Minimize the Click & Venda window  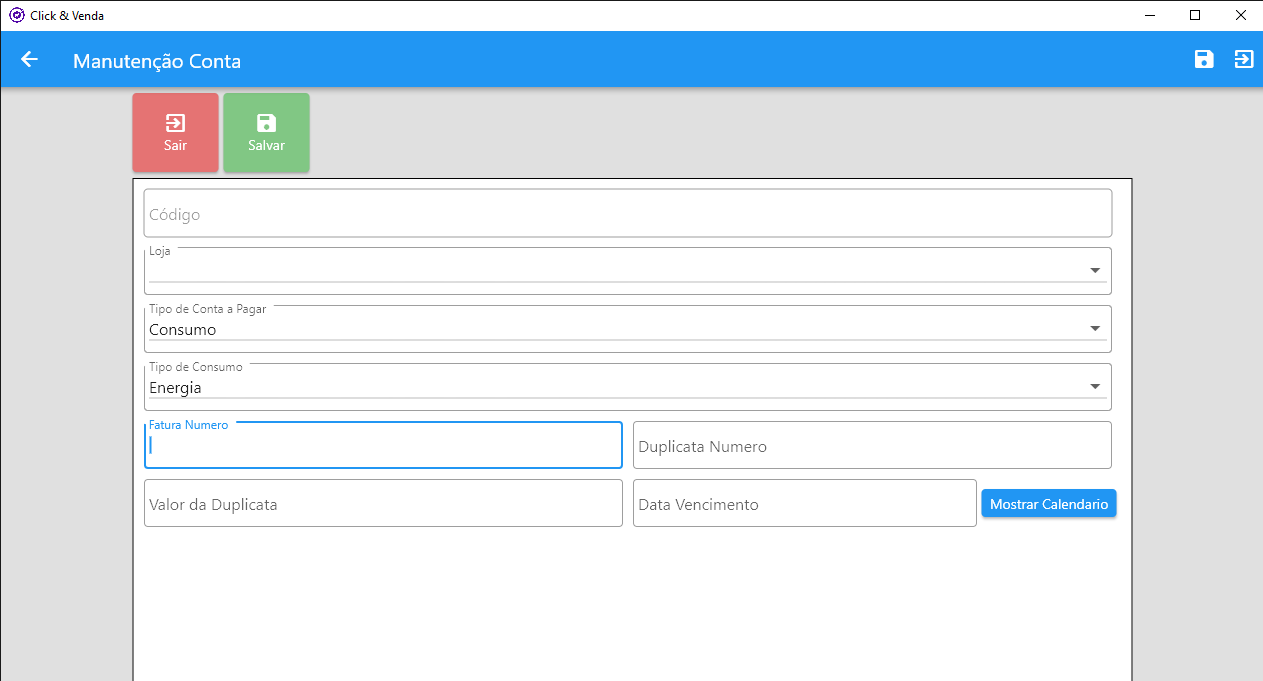coord(1150,15)
